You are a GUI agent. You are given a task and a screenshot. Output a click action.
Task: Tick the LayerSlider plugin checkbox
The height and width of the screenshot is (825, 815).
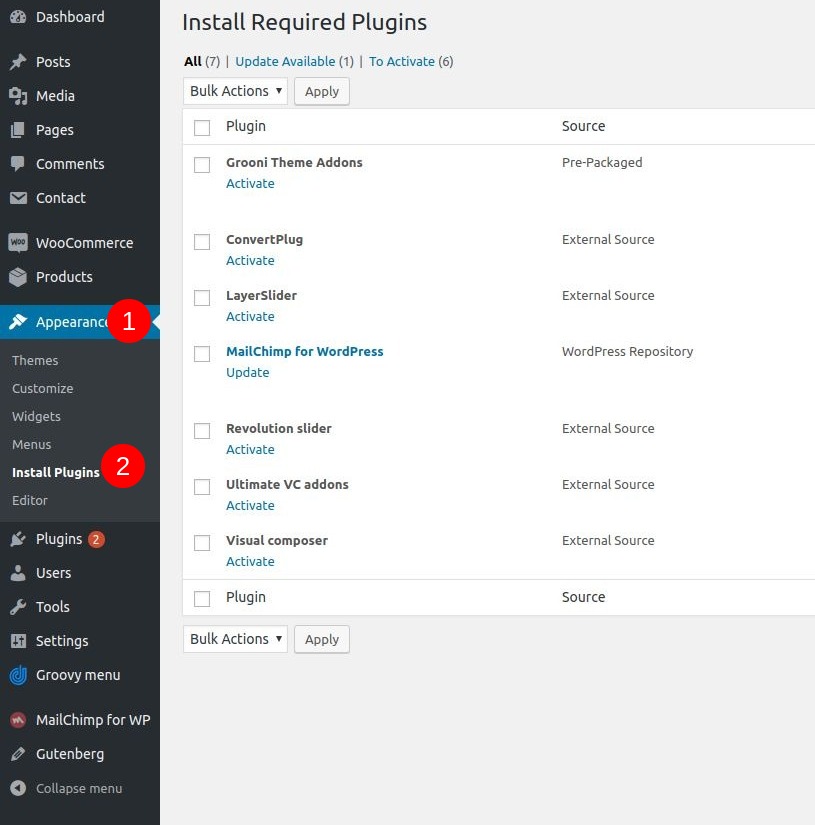(x=202, y=298)
